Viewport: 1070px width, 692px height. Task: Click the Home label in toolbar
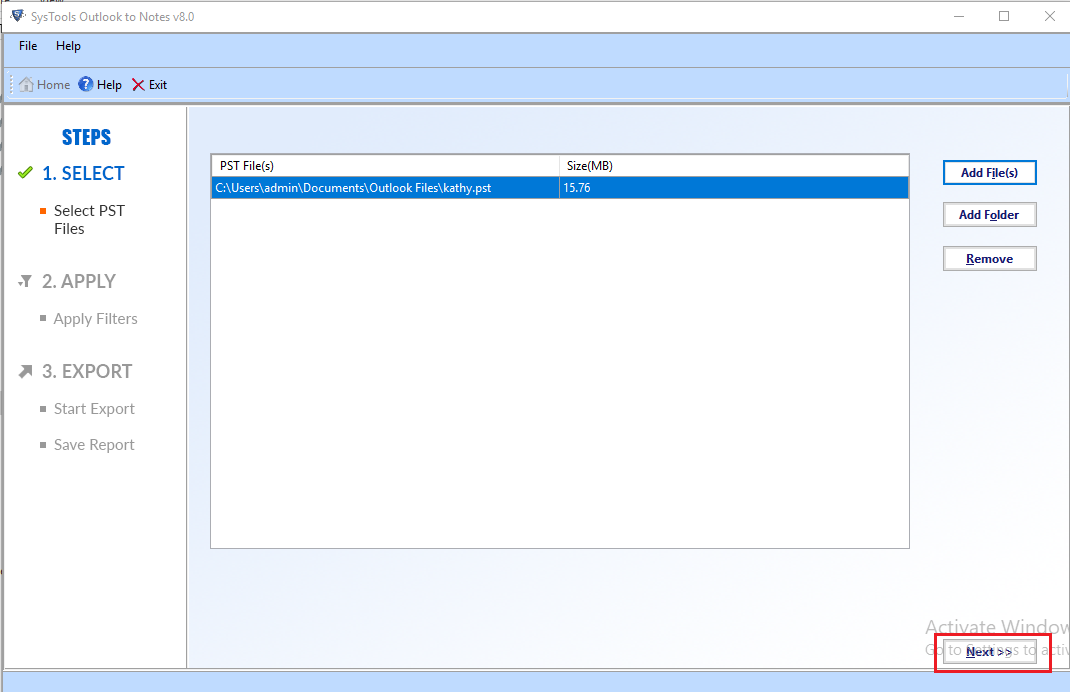pos(53,85)
